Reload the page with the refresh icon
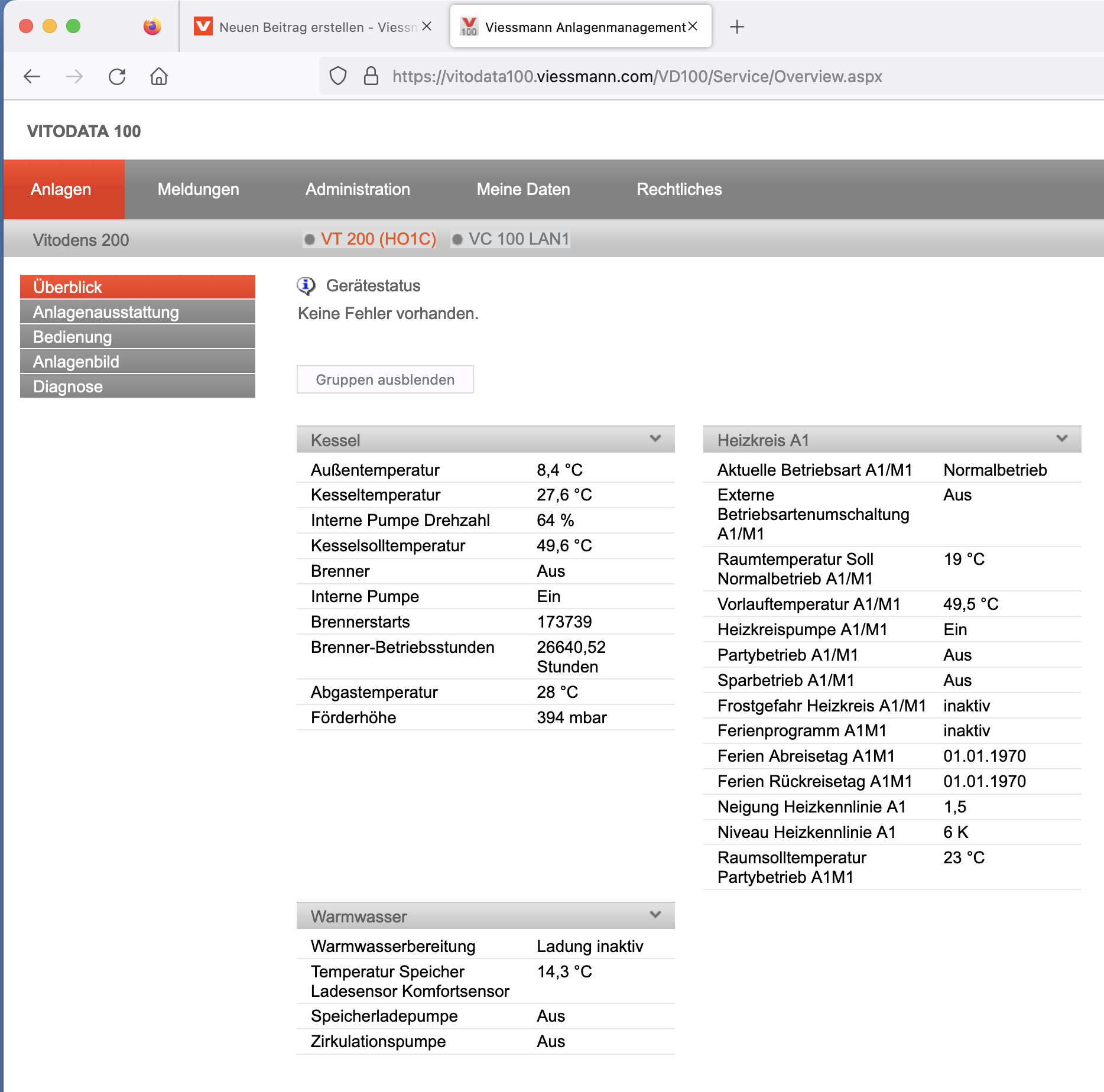 [x=117, y=76]
